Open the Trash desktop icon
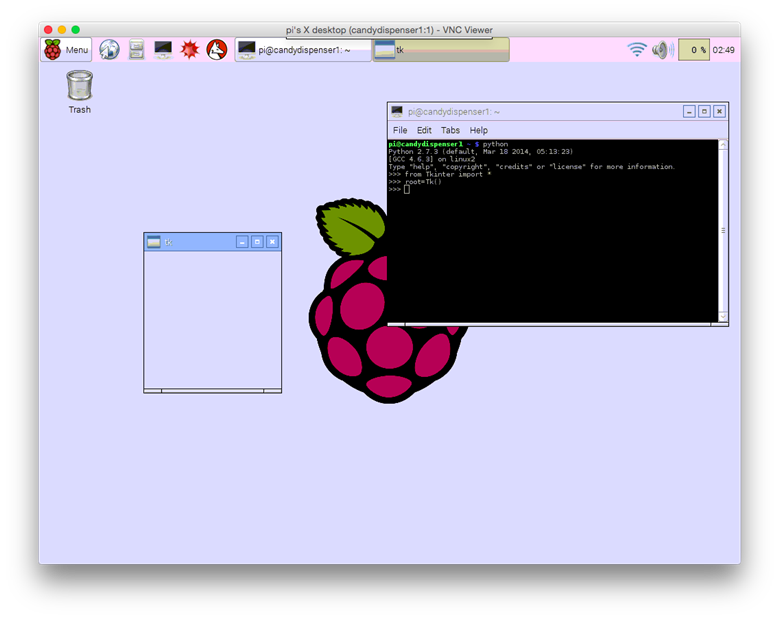779x619 pixels. tap(80, 86)
